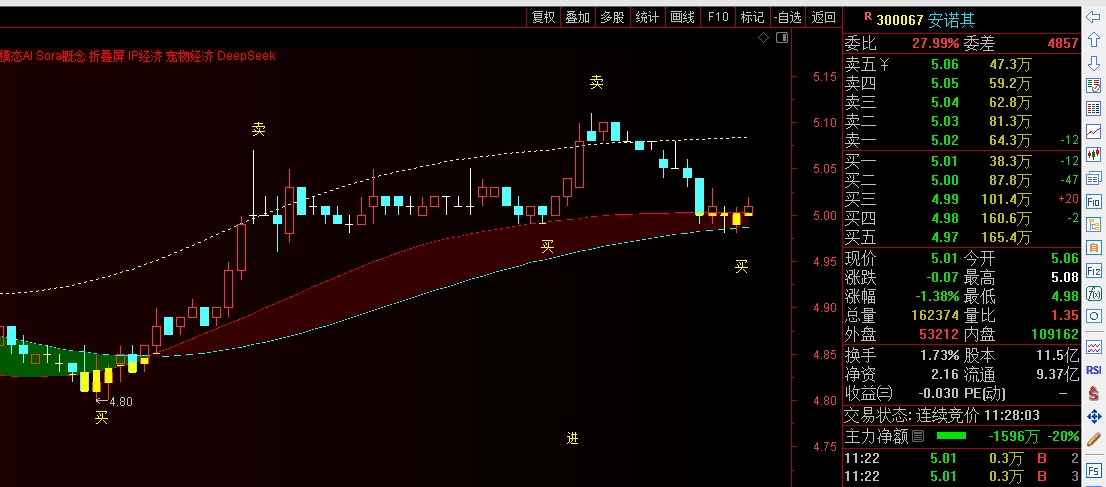Click the down arrow next stock icon

(1094, 64)
